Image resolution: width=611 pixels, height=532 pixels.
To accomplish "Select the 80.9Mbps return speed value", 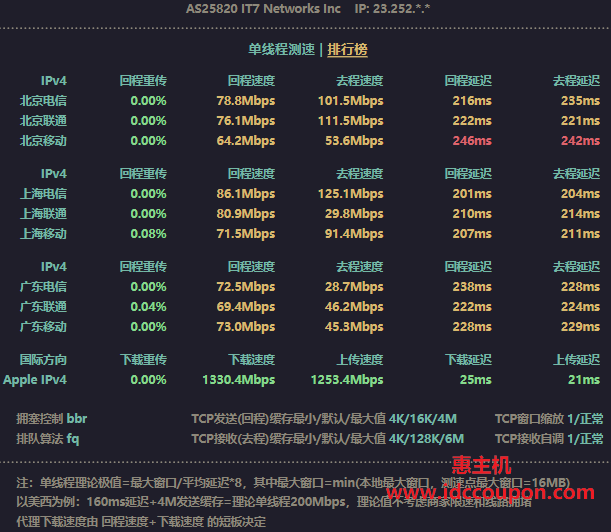I will tap(246, 214).
